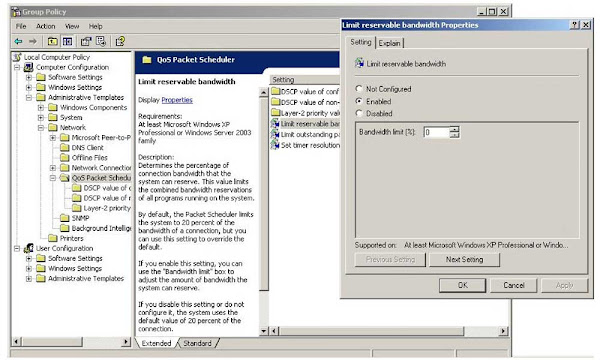Click the Back arrow toolbar icon
The width and height of the screenshot is (600, 360).
click(18, 41)
